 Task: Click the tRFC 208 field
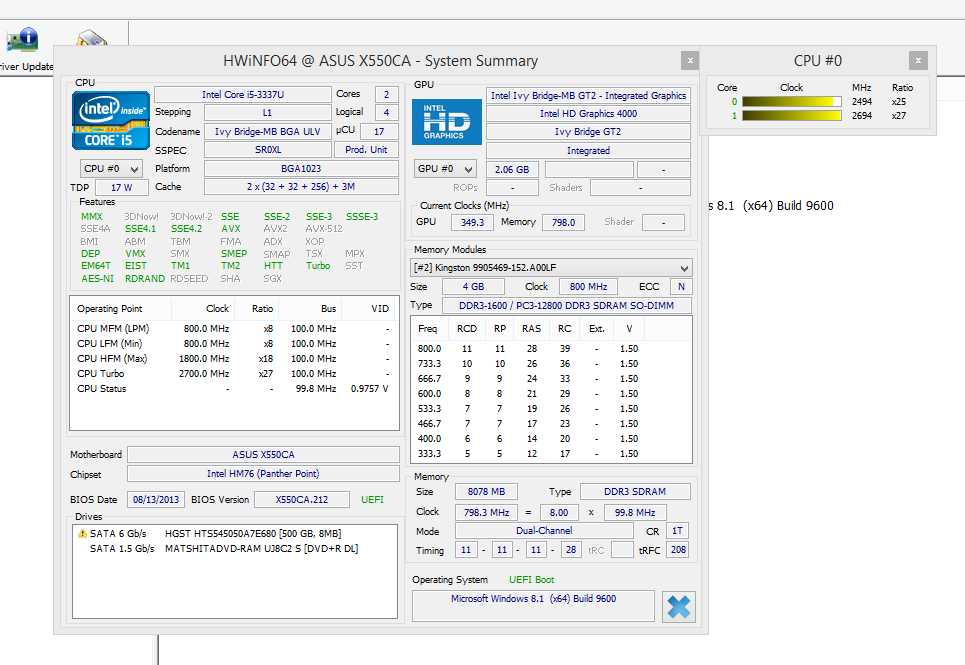(678, 550)
